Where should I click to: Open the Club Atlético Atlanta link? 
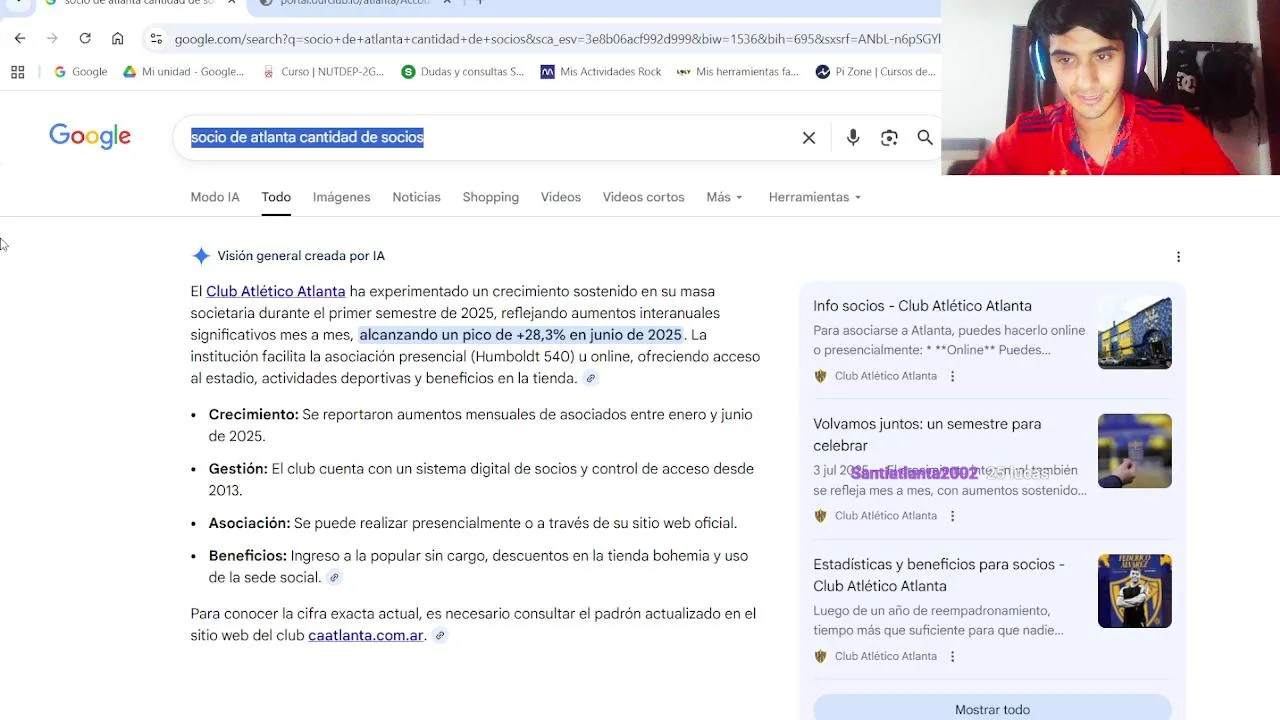pyautogui.click(x=275, y=292)
